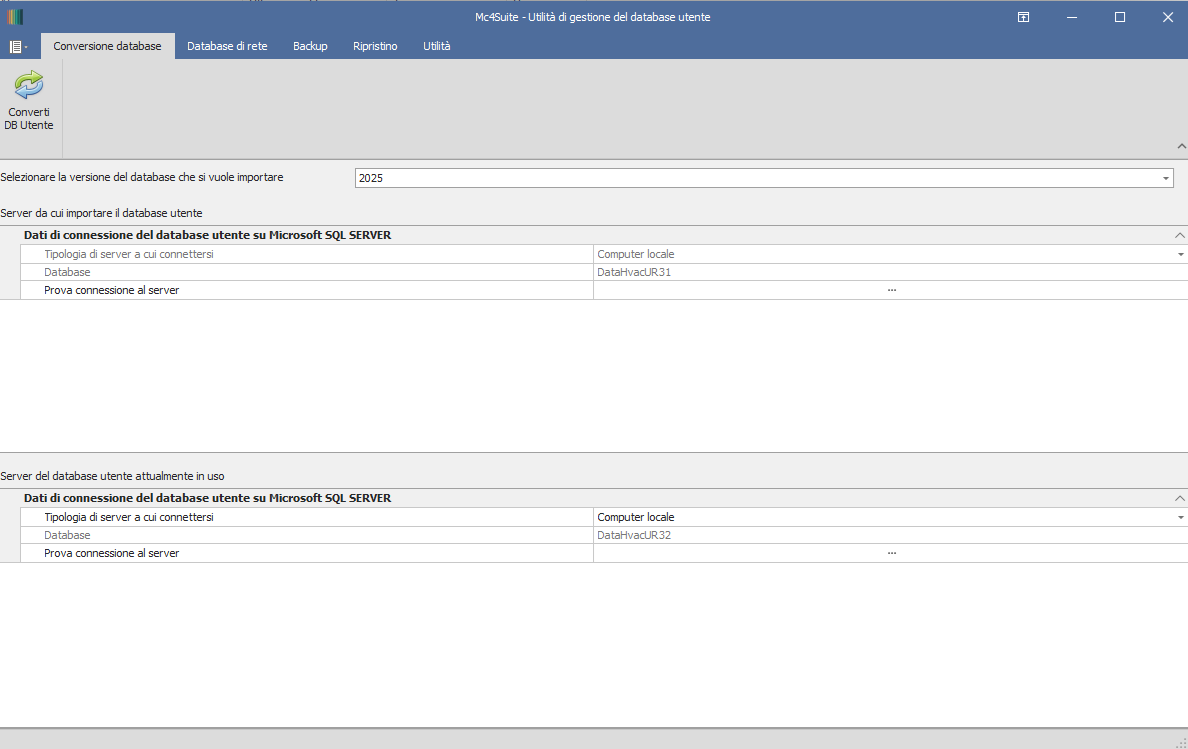Test connection to the currently used server
Image resolution: width=1188 pixels, height=749 pixels.
point(890,553)
